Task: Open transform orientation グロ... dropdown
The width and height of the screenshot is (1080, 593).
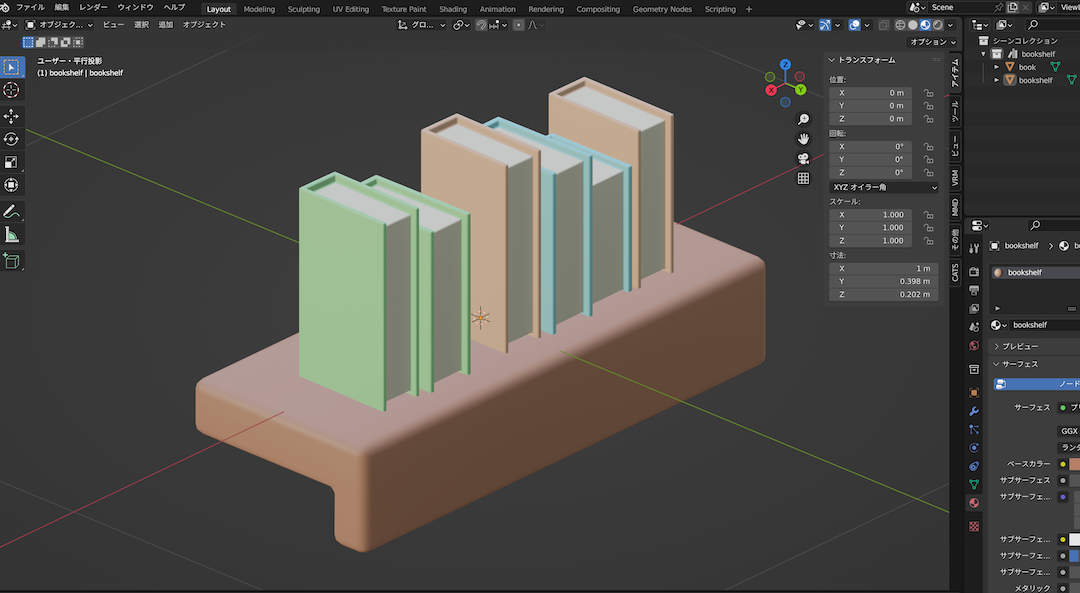Action: point(422,25)
